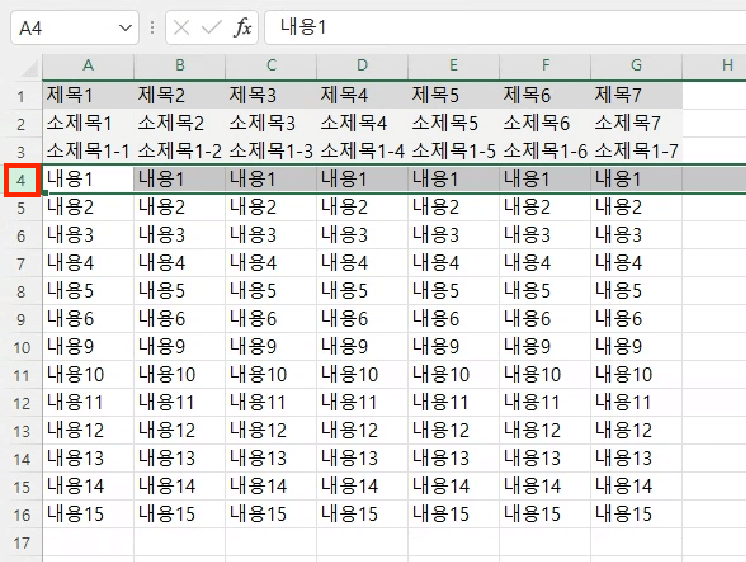Select row 10 header
Viewport: 746px width, 562px height.
(21, 347)
